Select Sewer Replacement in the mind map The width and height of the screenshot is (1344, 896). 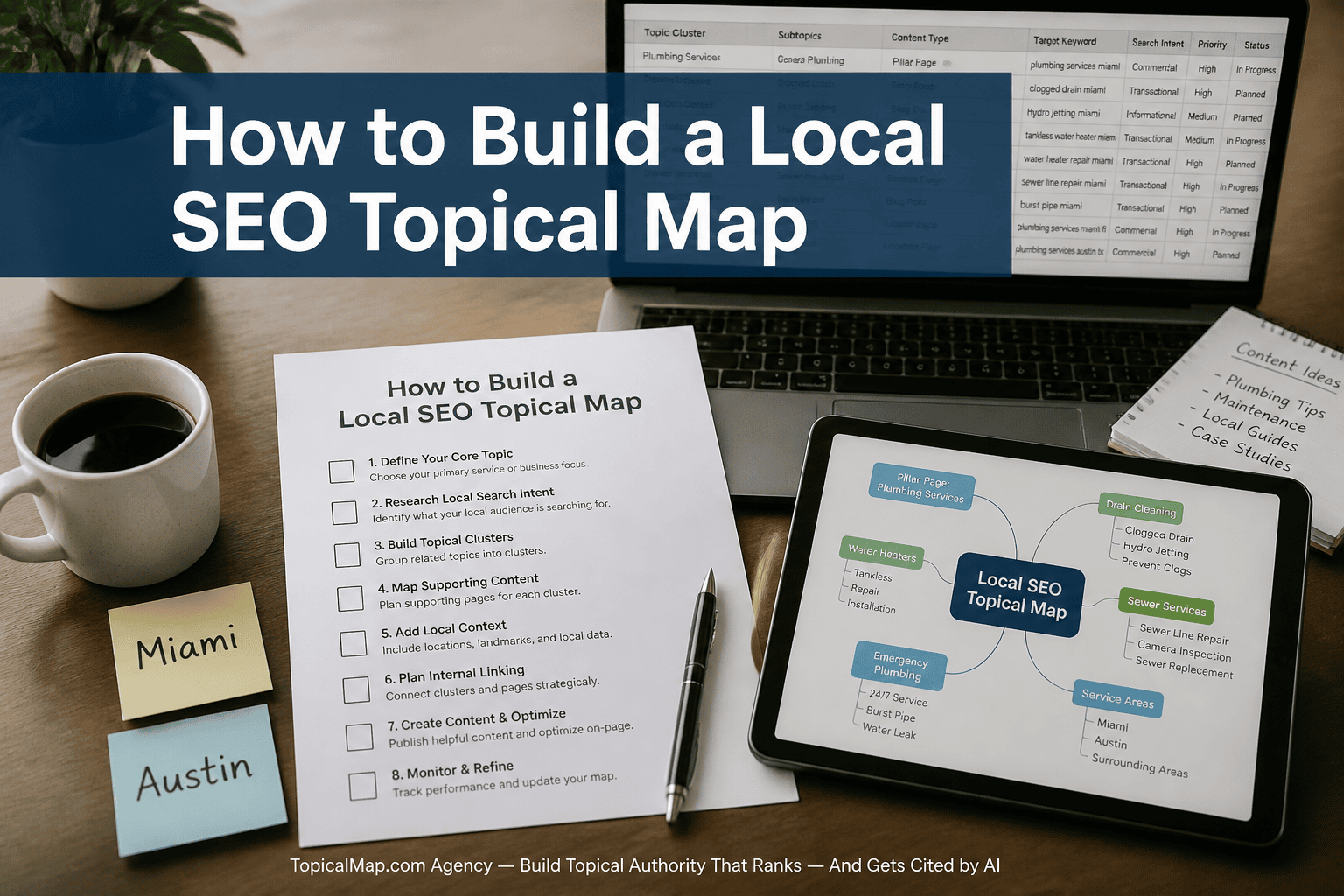click(x=1184, y=668)
